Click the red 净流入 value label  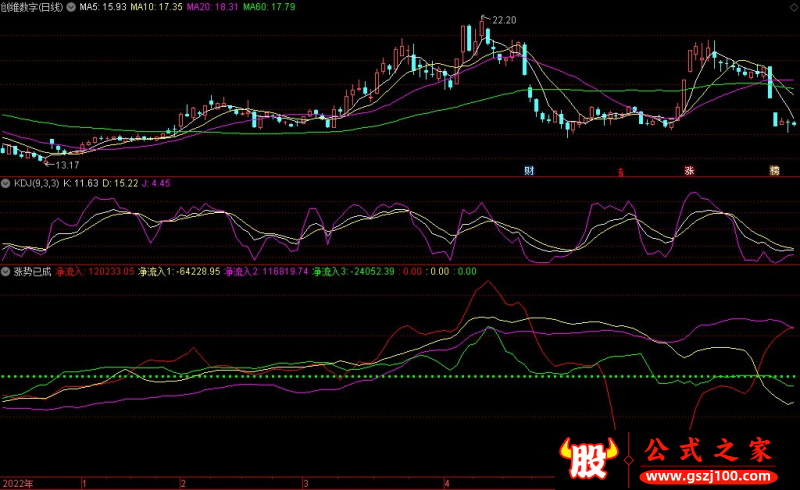click(x=95, y=271)
